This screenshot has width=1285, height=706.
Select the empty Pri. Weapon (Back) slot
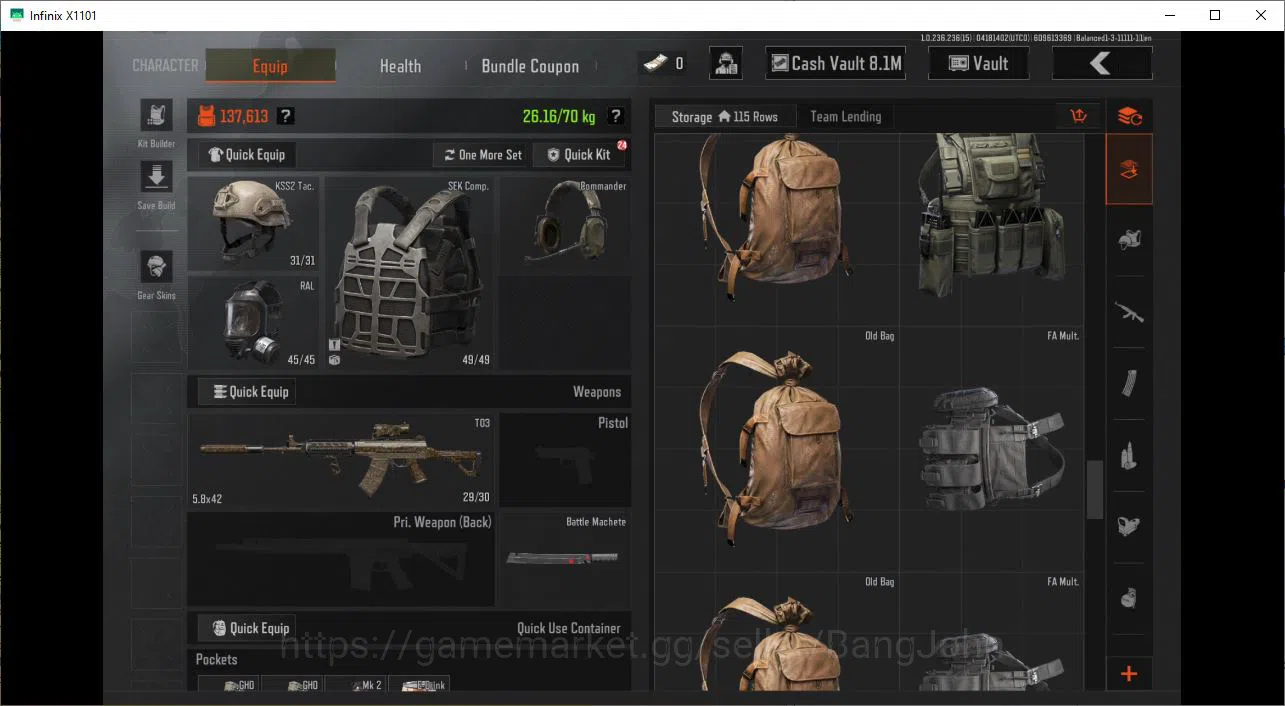coord(341,560)
